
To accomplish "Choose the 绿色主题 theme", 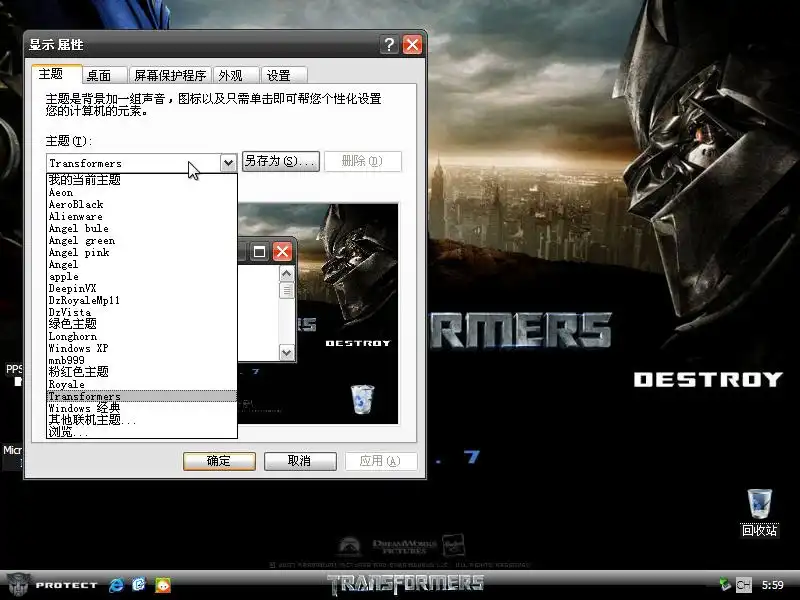I will tap(142, 324).
